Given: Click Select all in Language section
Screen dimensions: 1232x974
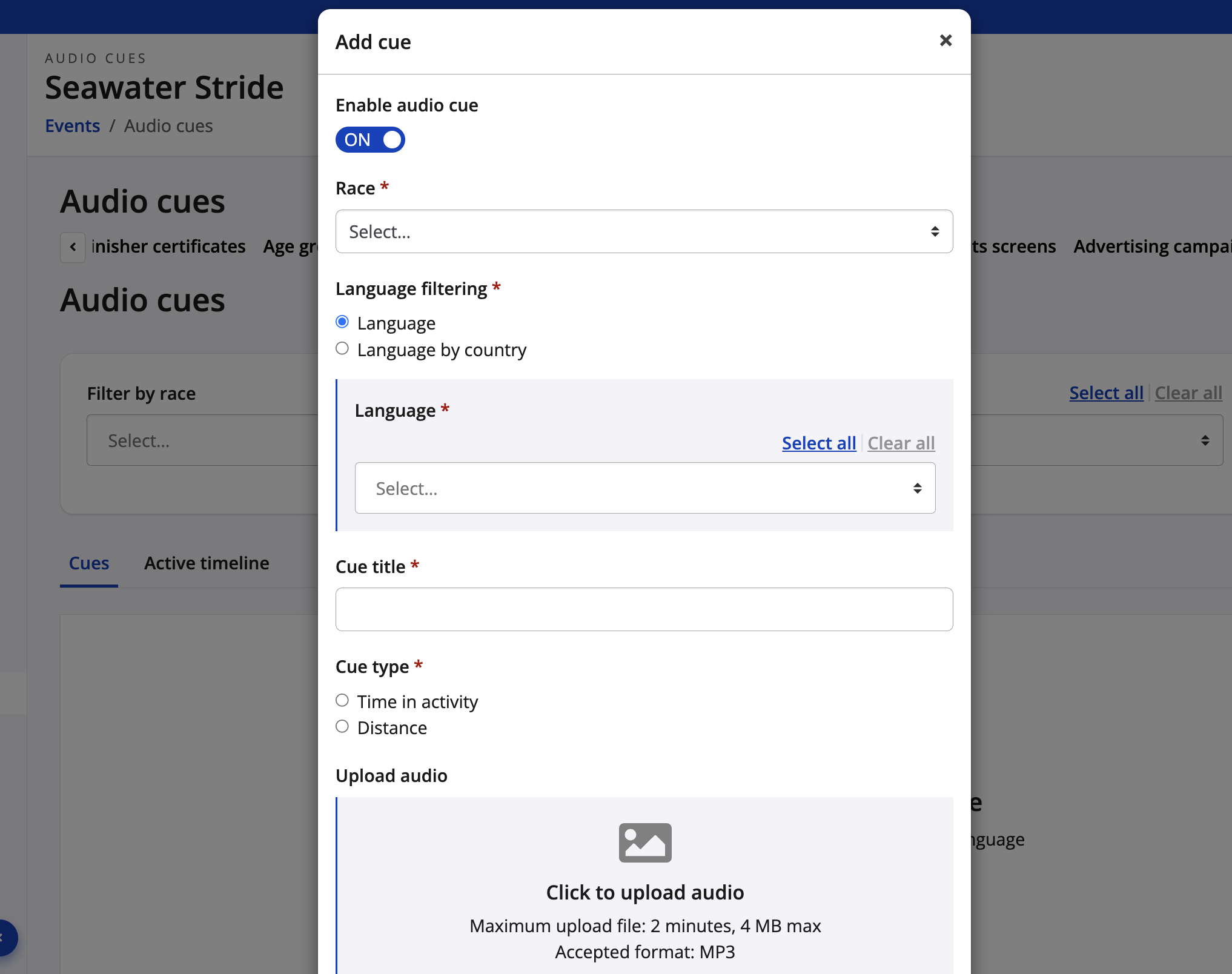Looking at the screenshot, I should [818, 443].
